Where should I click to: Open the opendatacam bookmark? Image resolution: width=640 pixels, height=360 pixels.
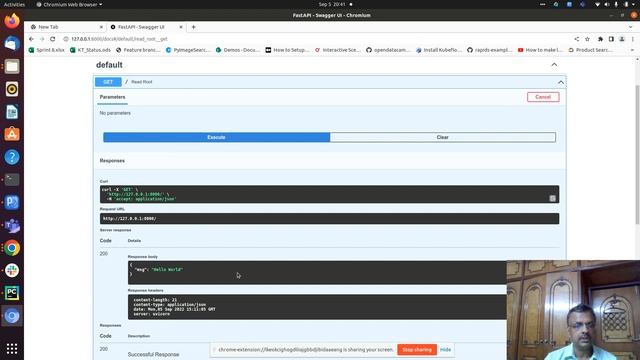click(x=388, y=50)
